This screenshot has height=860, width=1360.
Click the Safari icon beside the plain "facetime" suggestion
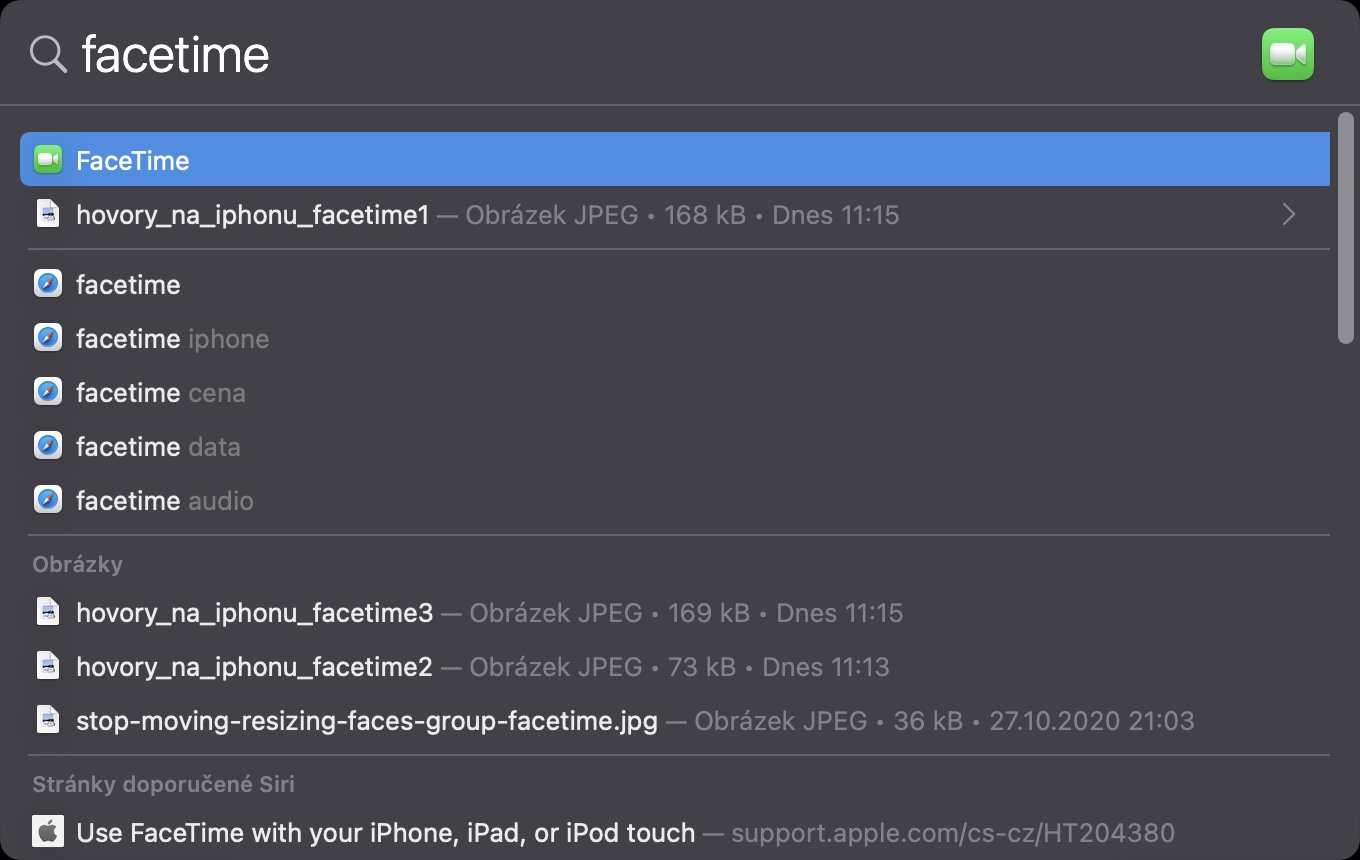coord(48,284)
